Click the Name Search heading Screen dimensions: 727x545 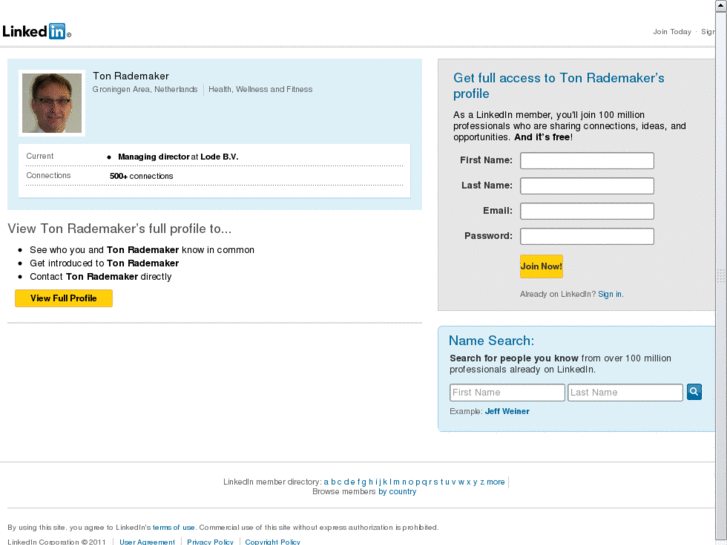[x=491, y=341]
